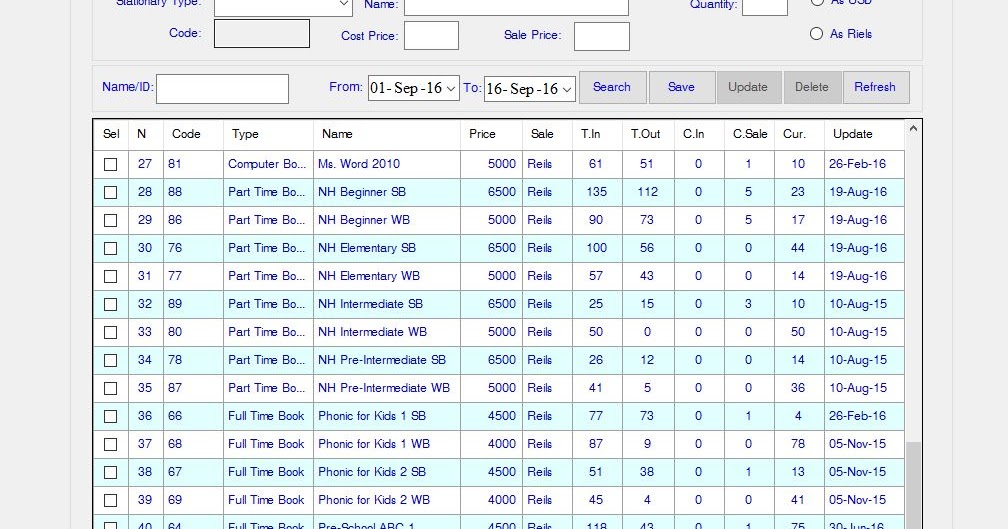Image resolution: width=1008 pixels, height=529 pixels.
Task: Select the 'Phonic for Kids 1 WB' cell
Action: click(387, 444)
